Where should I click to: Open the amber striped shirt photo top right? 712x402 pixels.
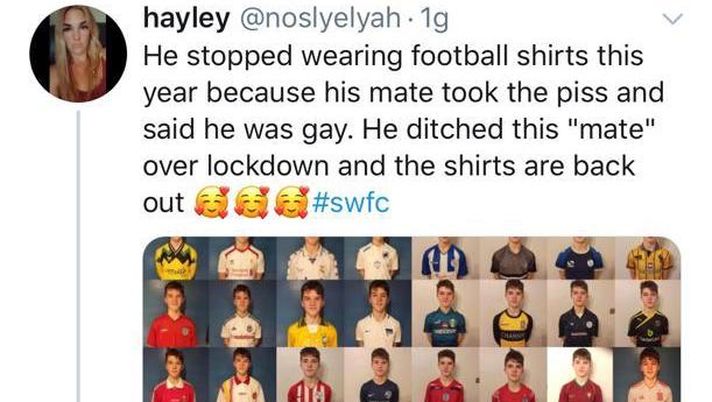point(648,258)
